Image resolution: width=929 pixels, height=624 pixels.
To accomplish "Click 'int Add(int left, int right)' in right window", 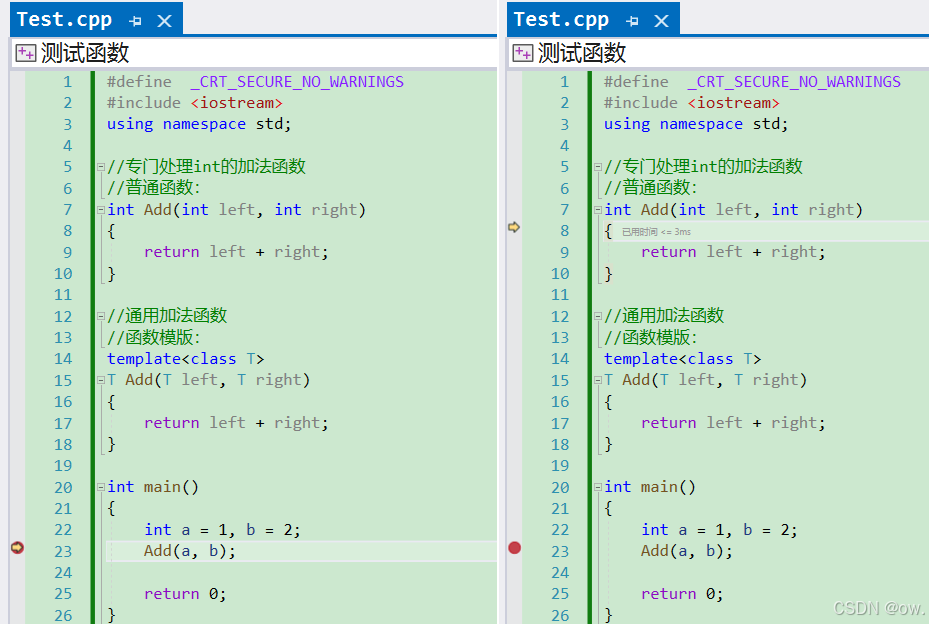I will (x=733, y=210).
